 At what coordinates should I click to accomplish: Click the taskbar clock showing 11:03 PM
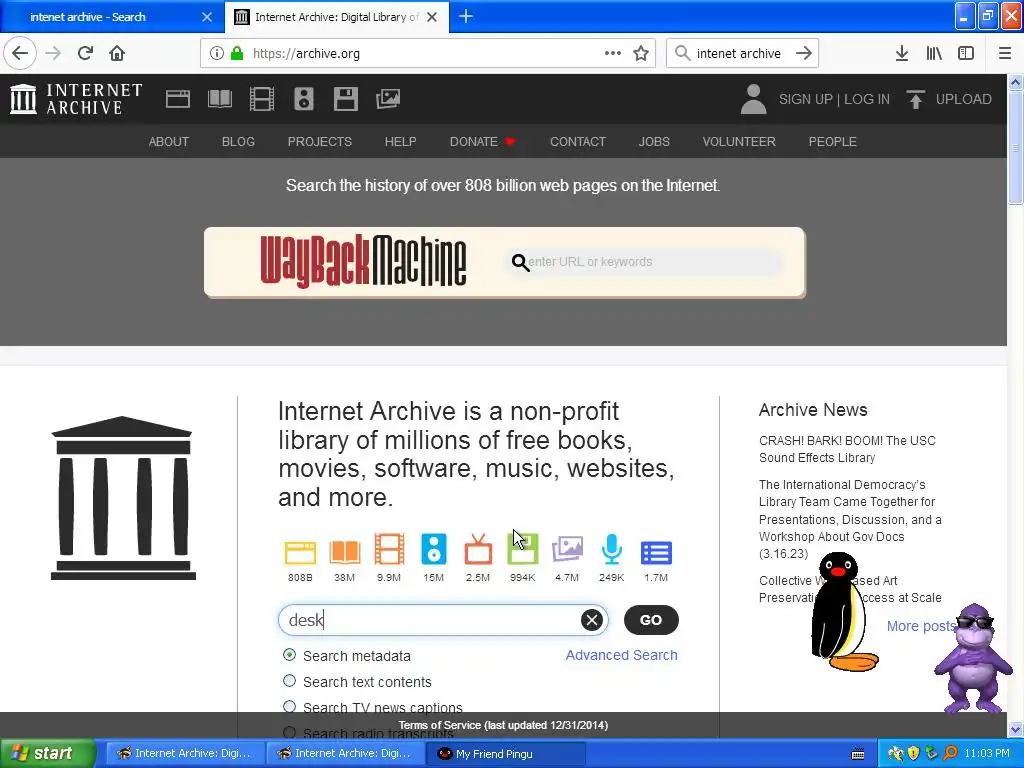[x=987, y=753]
